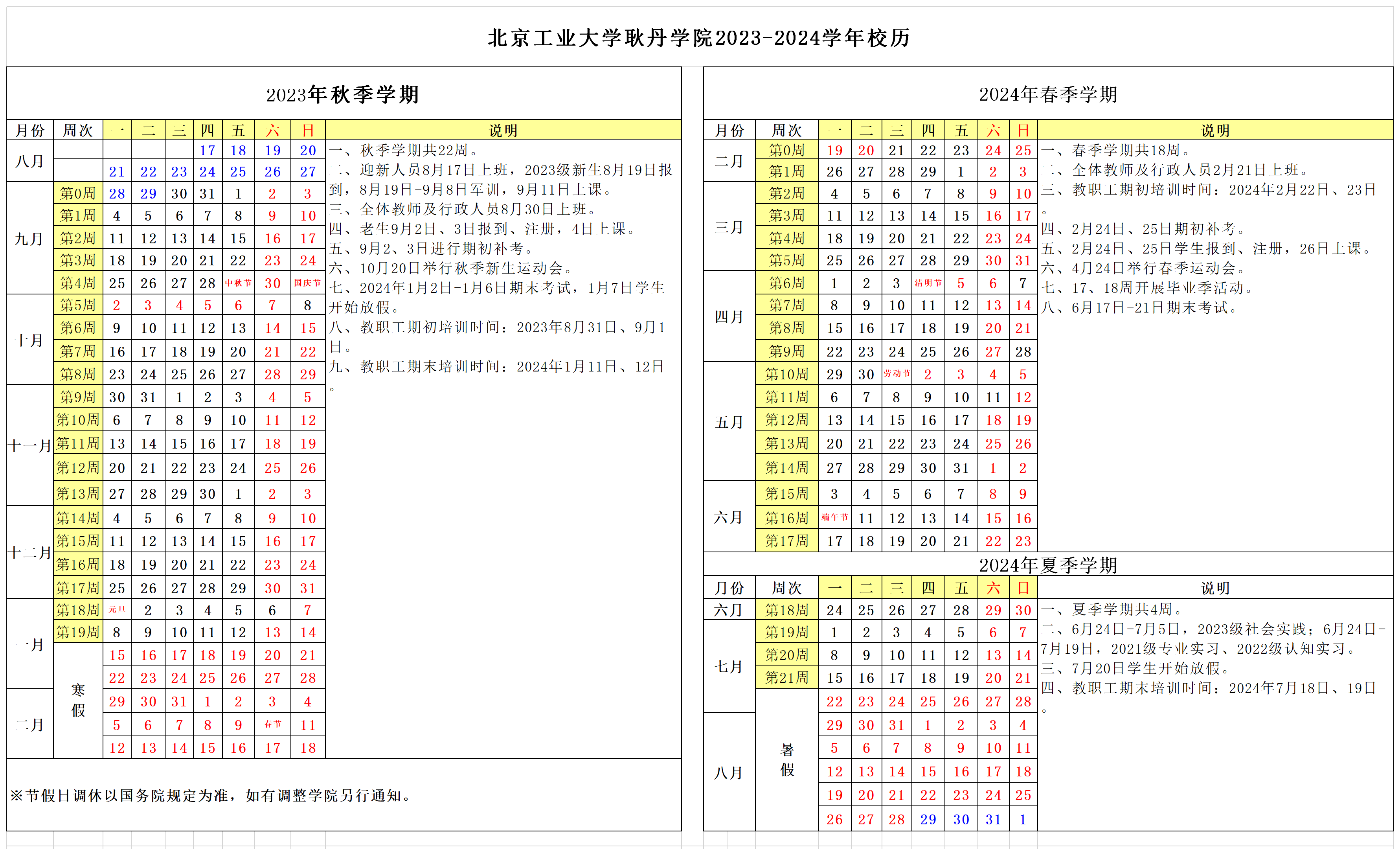
Task: Click the 元旦 holiday cell
Action: coord(117,610)
